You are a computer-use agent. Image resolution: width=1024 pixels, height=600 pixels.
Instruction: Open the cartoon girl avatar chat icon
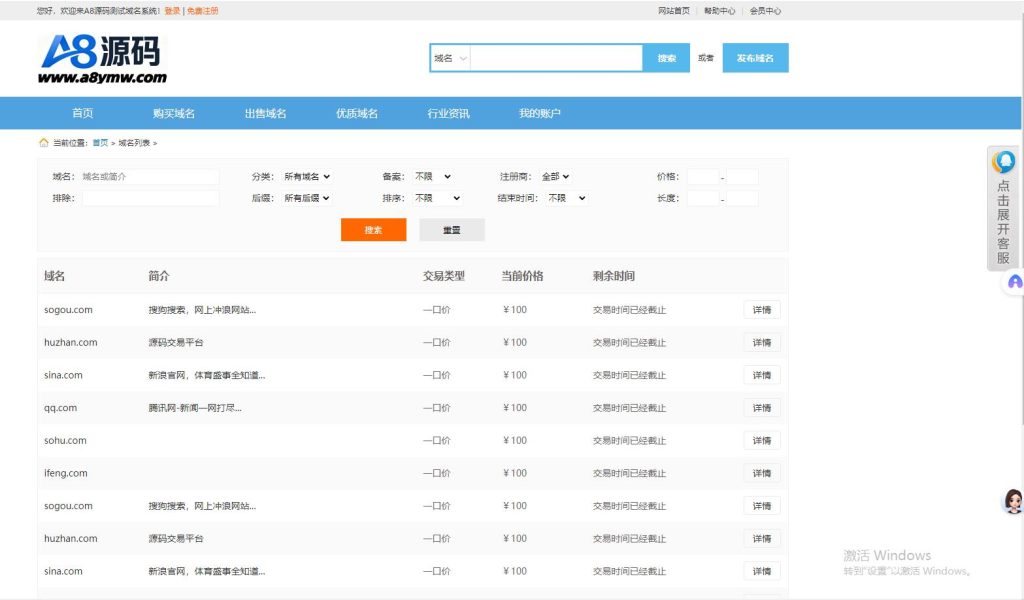(x=1013, y=501)
